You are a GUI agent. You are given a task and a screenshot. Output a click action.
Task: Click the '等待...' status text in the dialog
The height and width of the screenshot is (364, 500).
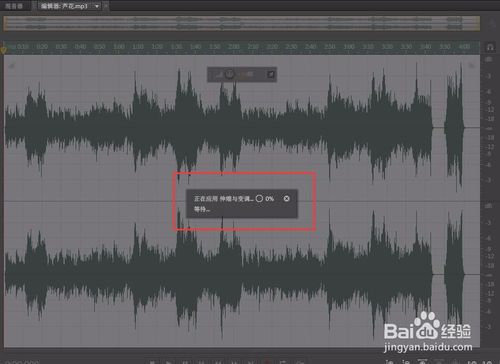pyautogui.click(x=202, y=209)
